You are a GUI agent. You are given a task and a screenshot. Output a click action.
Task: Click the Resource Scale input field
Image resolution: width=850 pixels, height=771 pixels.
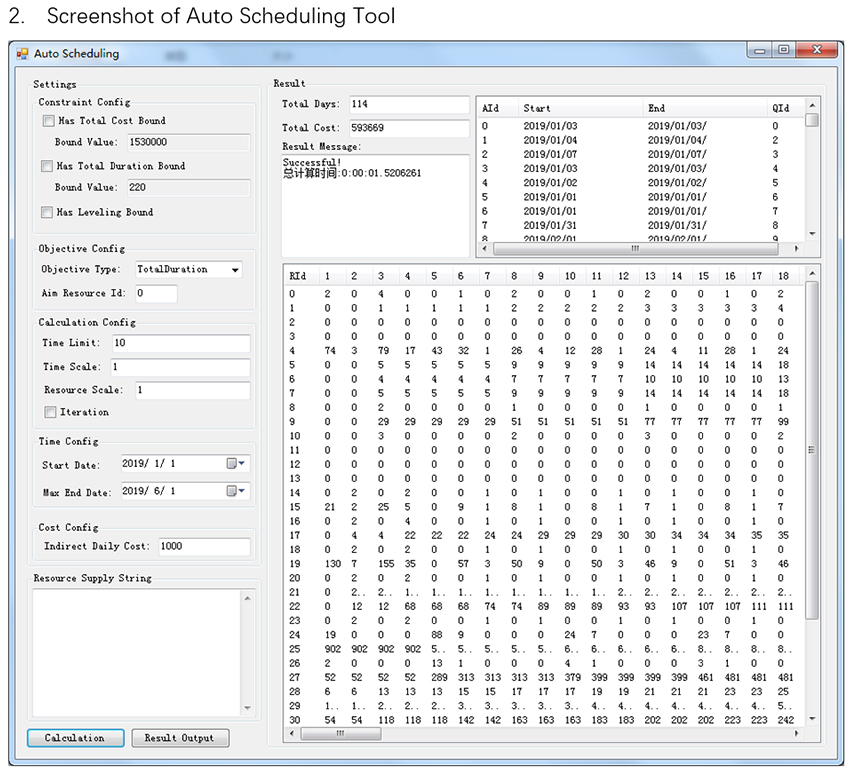pos(191,390)
